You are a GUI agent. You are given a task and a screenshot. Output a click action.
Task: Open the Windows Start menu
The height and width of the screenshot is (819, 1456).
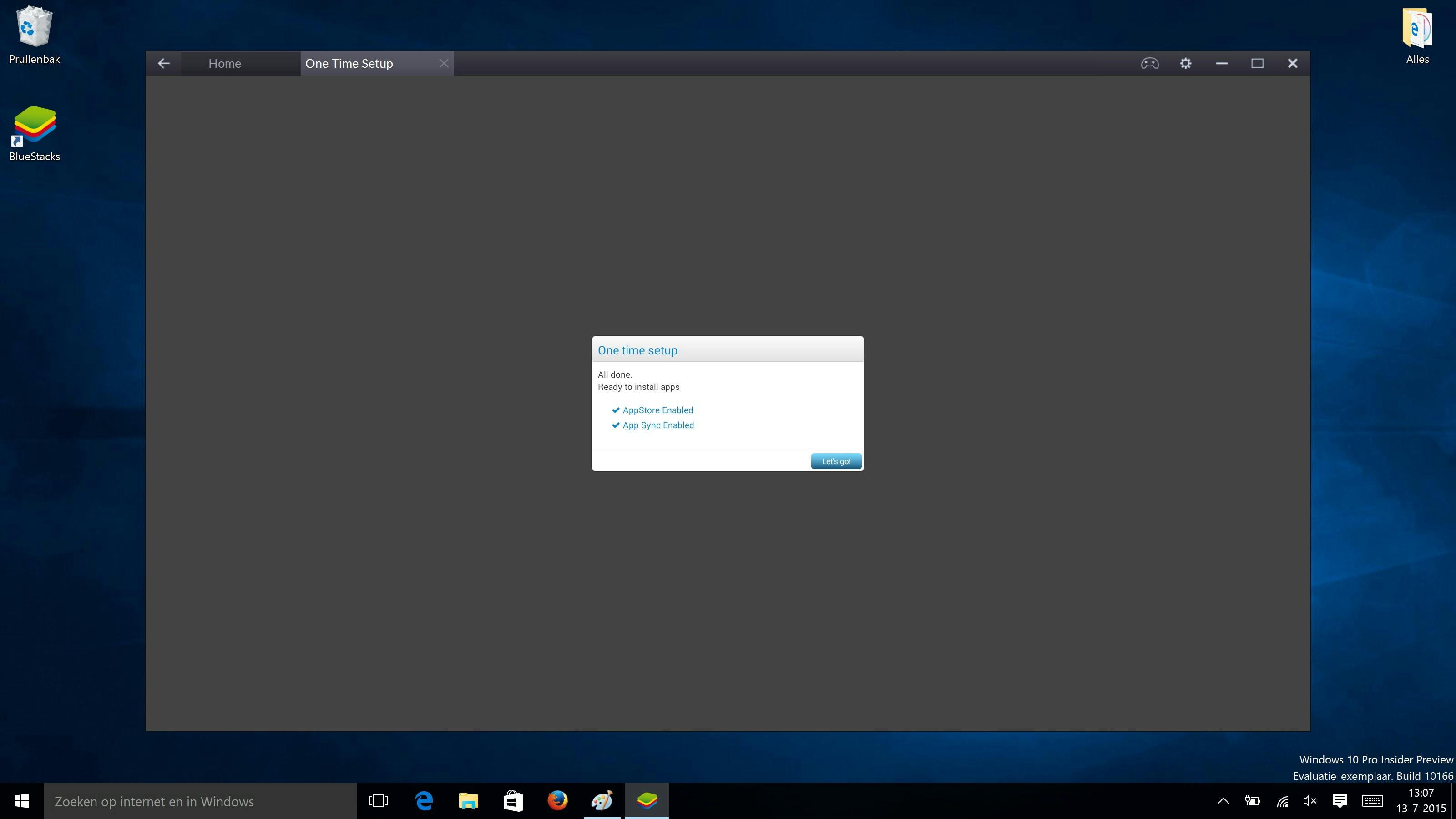21,801
